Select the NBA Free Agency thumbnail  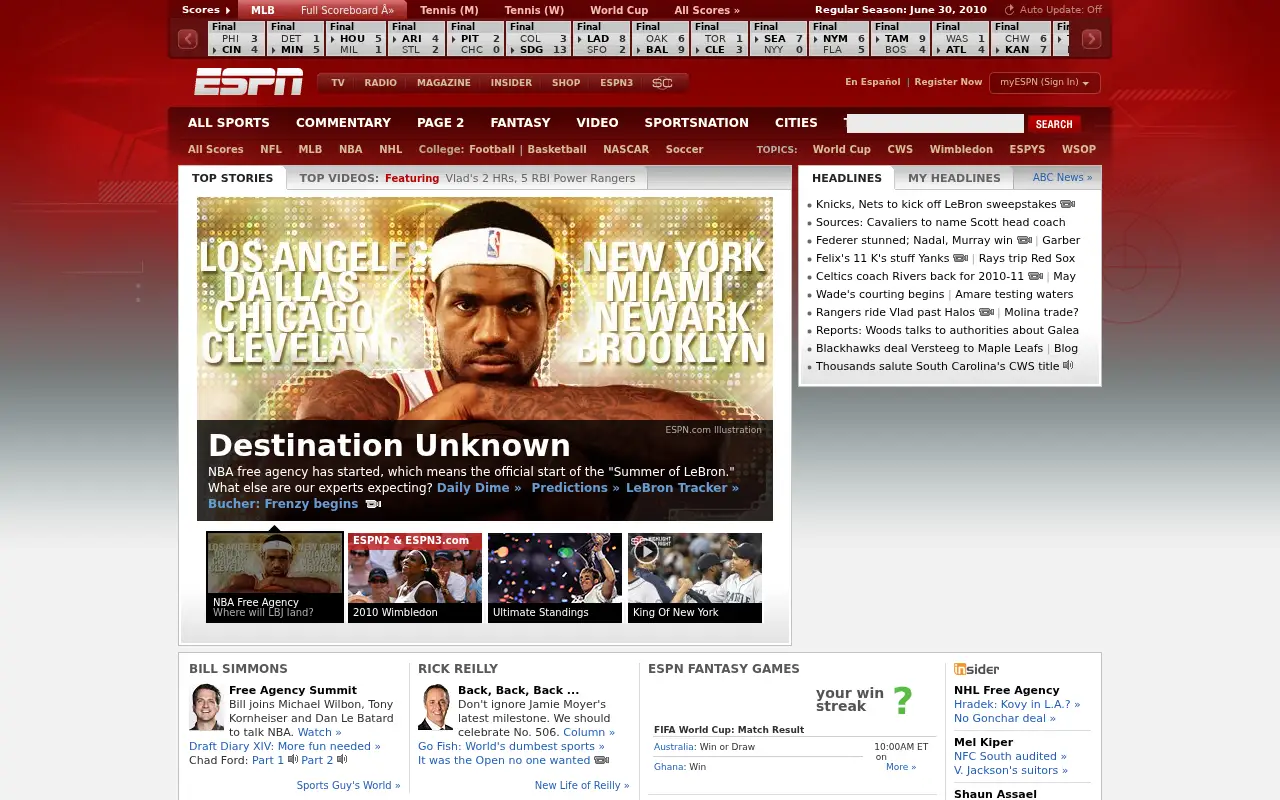click(275, 577)
